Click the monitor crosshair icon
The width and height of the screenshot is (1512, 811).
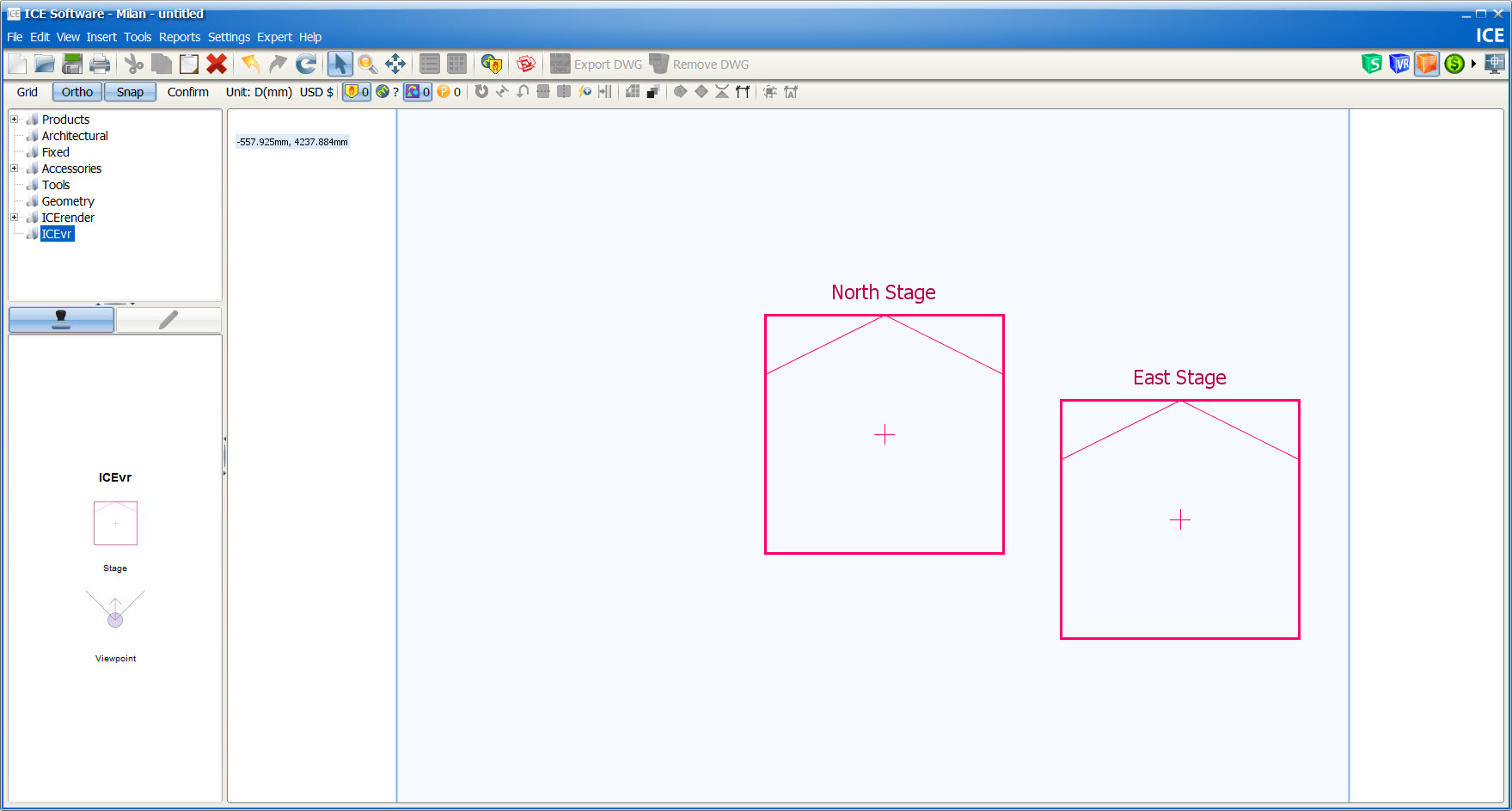pos(1495,64)
